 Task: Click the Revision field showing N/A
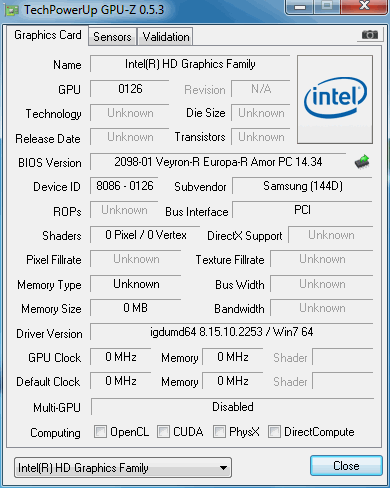coord(261,89)
